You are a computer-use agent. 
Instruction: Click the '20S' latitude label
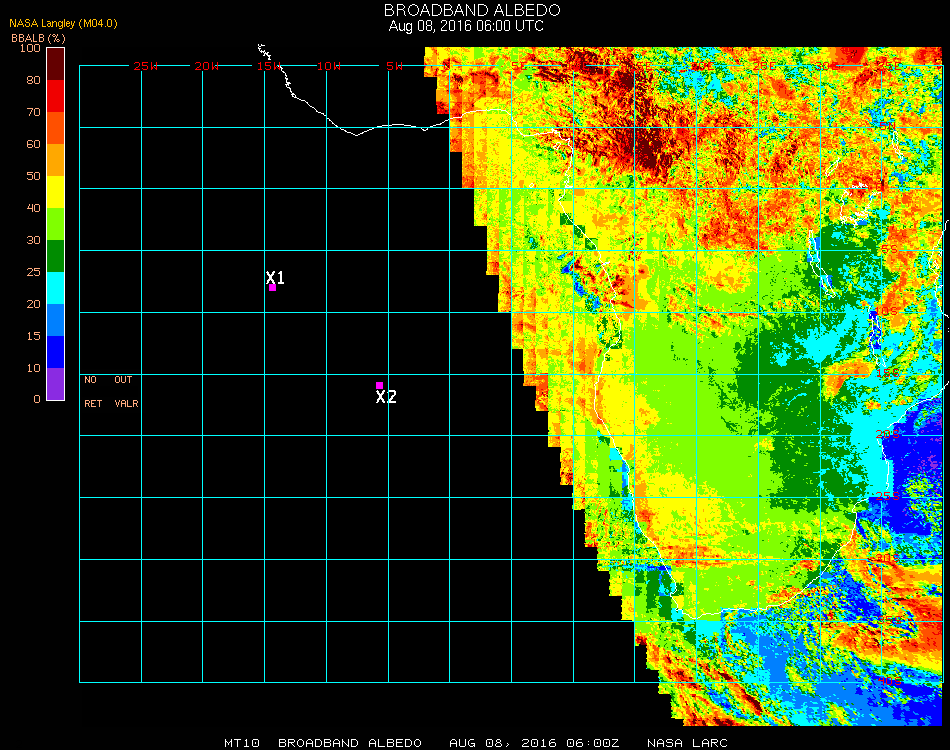(x=888, y=434)
